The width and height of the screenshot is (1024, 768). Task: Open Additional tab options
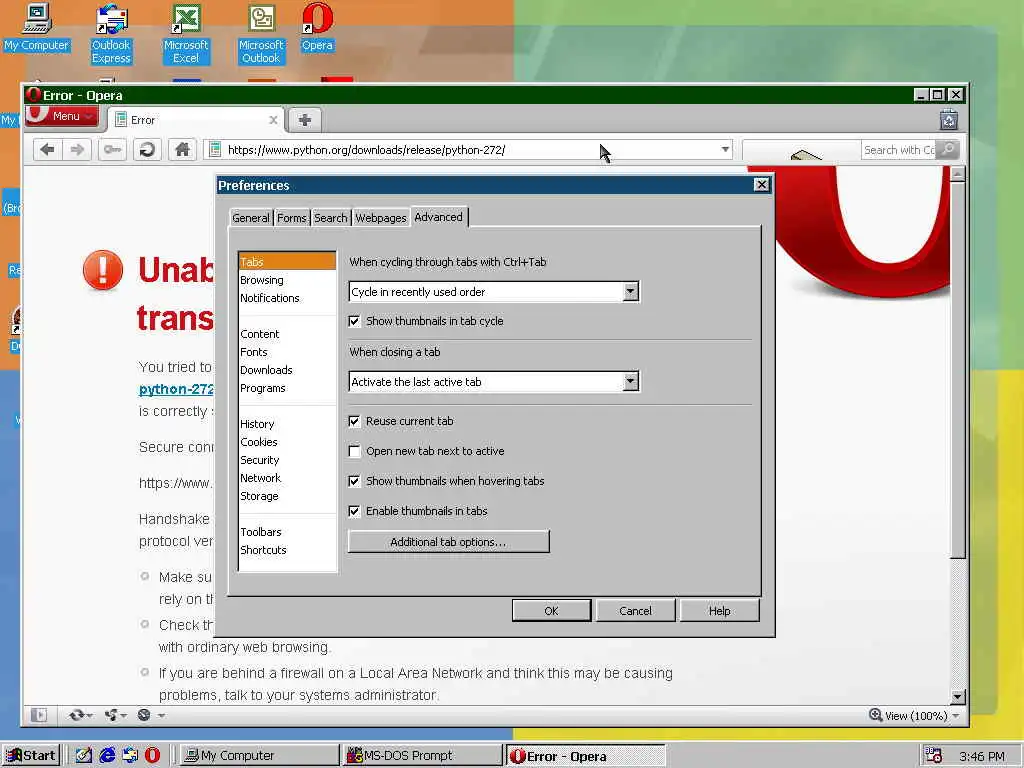point(449,541)
